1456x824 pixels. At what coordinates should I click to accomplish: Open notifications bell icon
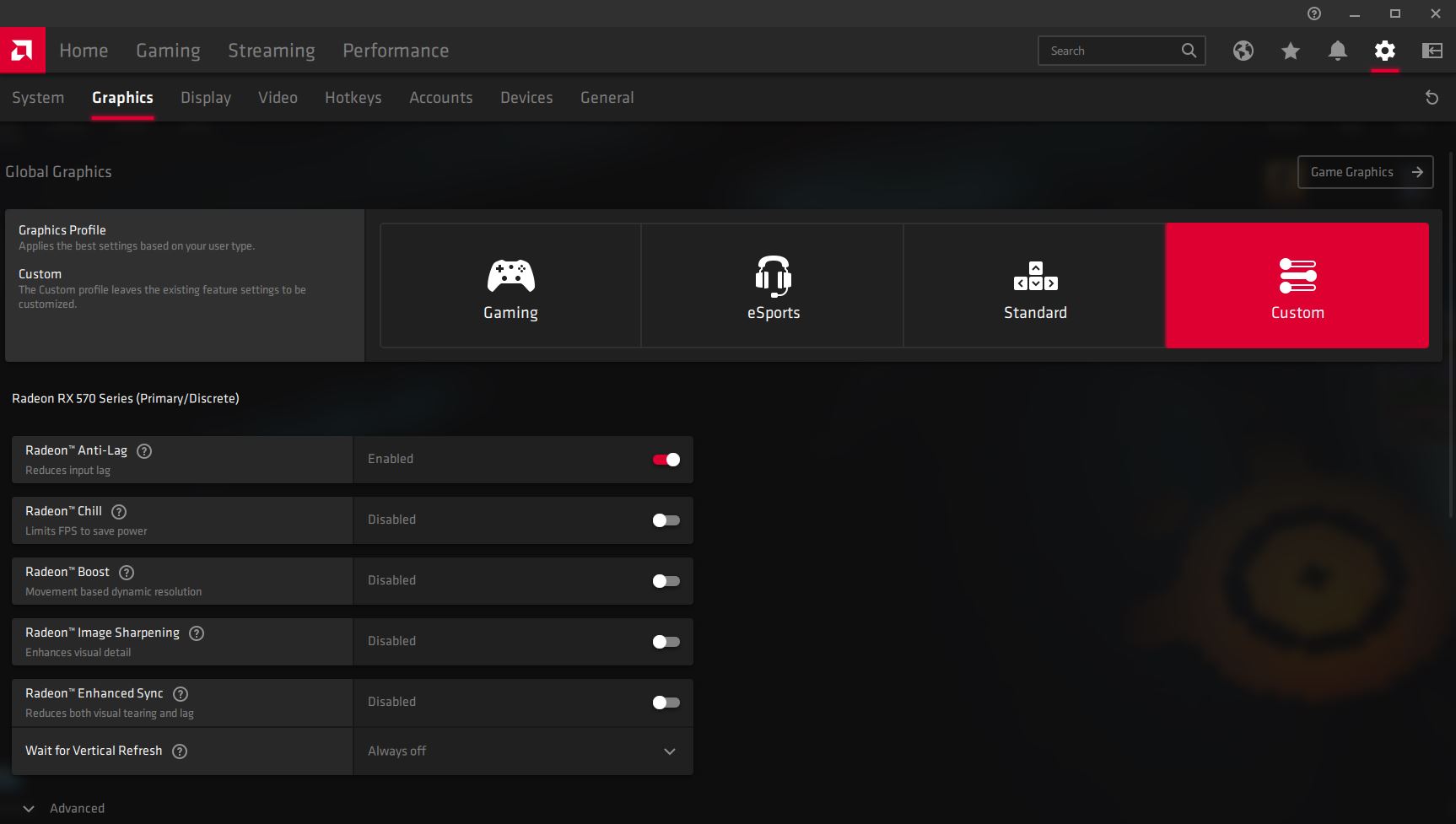(x=1337, y=51)
